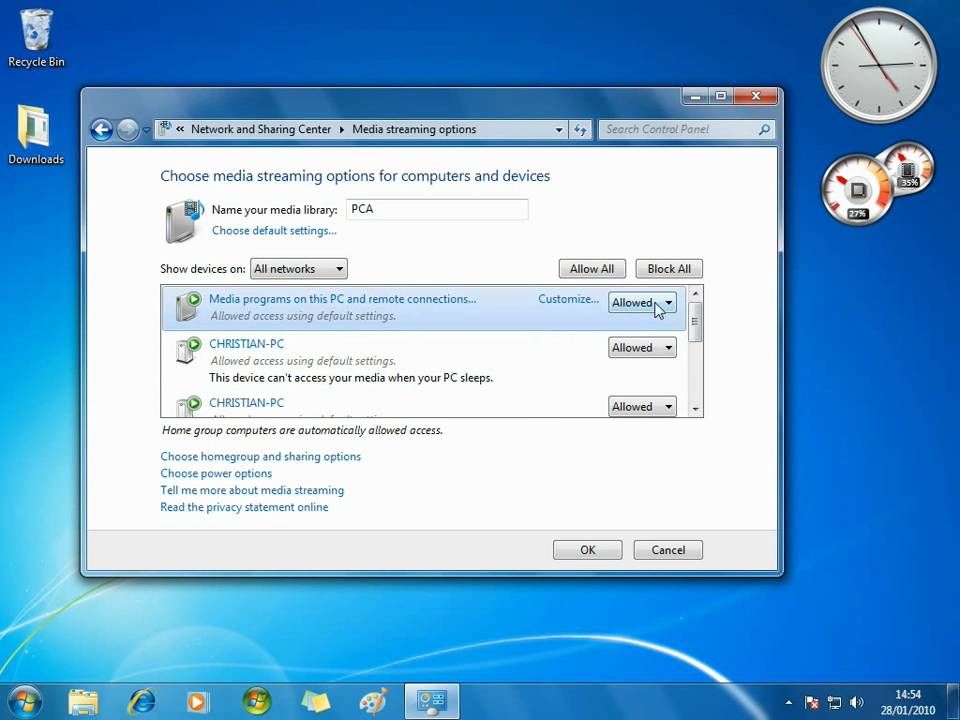Open Read the privacy statement online
The width and height of the screenshot is (960, 720).
[244, 507]
